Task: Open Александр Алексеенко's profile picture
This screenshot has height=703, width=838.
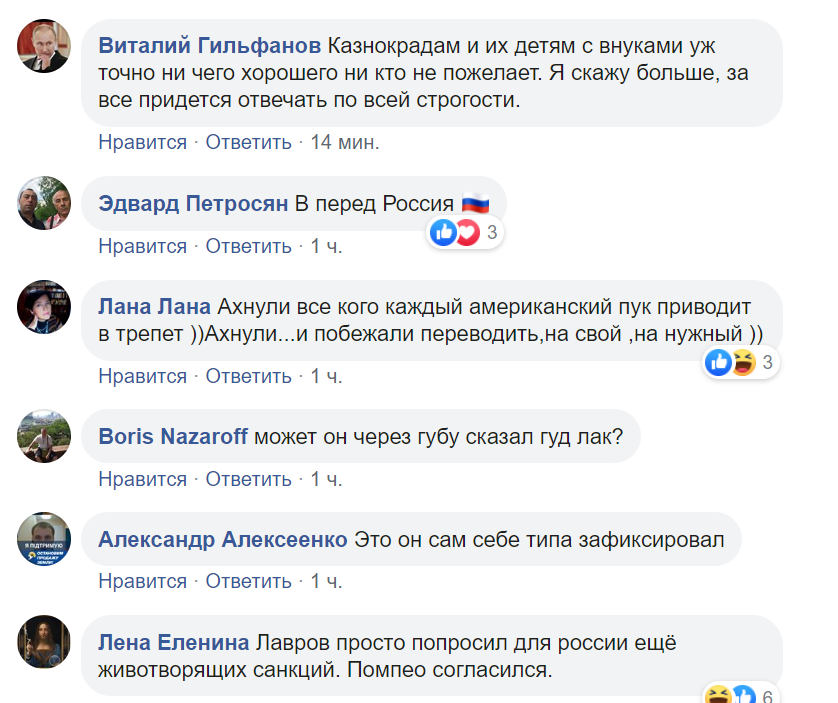Action: coord(43,540)
